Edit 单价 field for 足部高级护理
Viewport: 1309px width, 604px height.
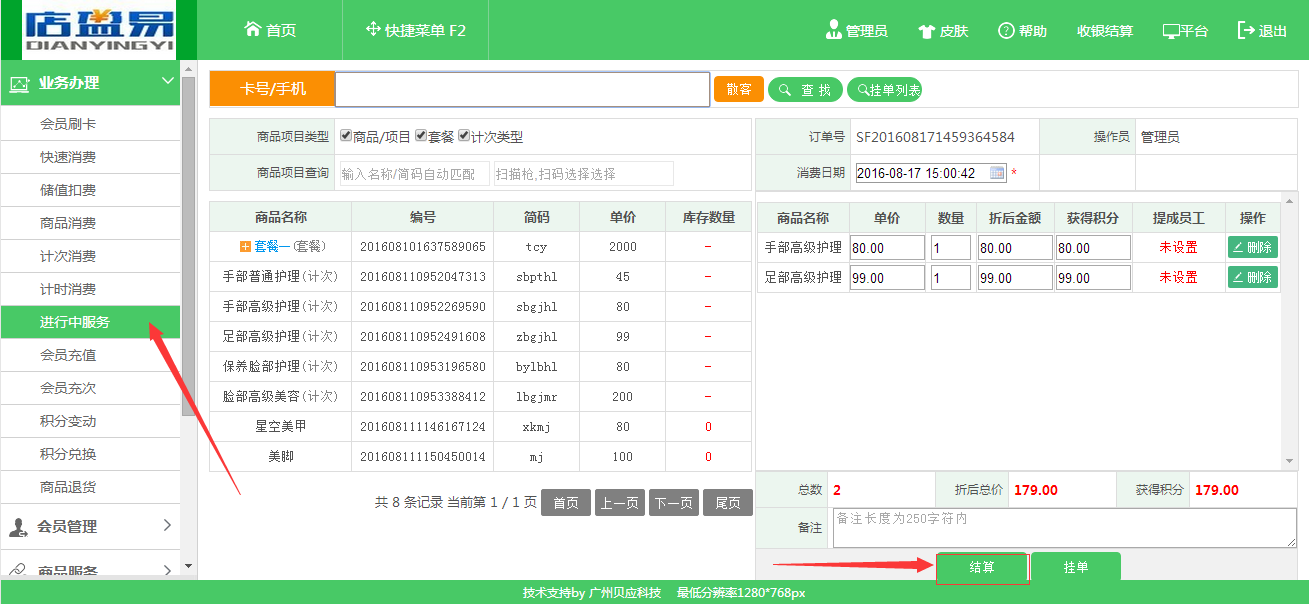[887, 277]
